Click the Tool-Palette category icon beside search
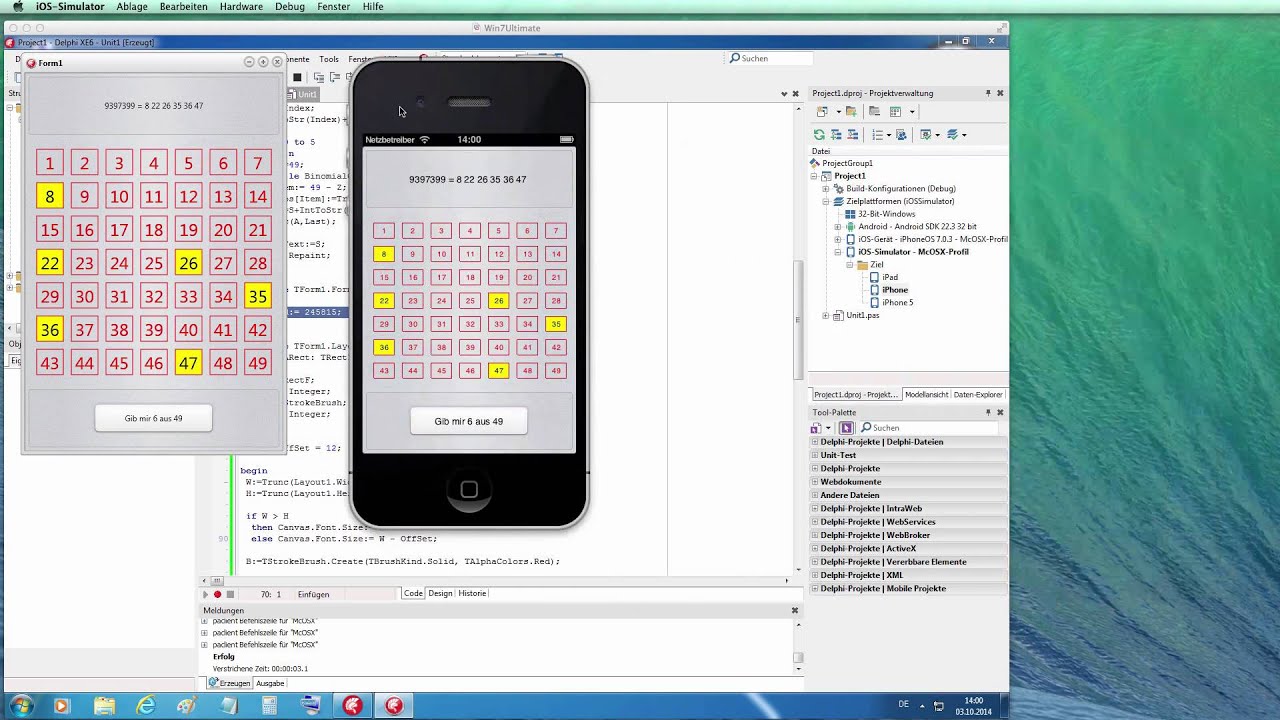The width and height of the screenshot is (1280, 720). click(846, 427)
